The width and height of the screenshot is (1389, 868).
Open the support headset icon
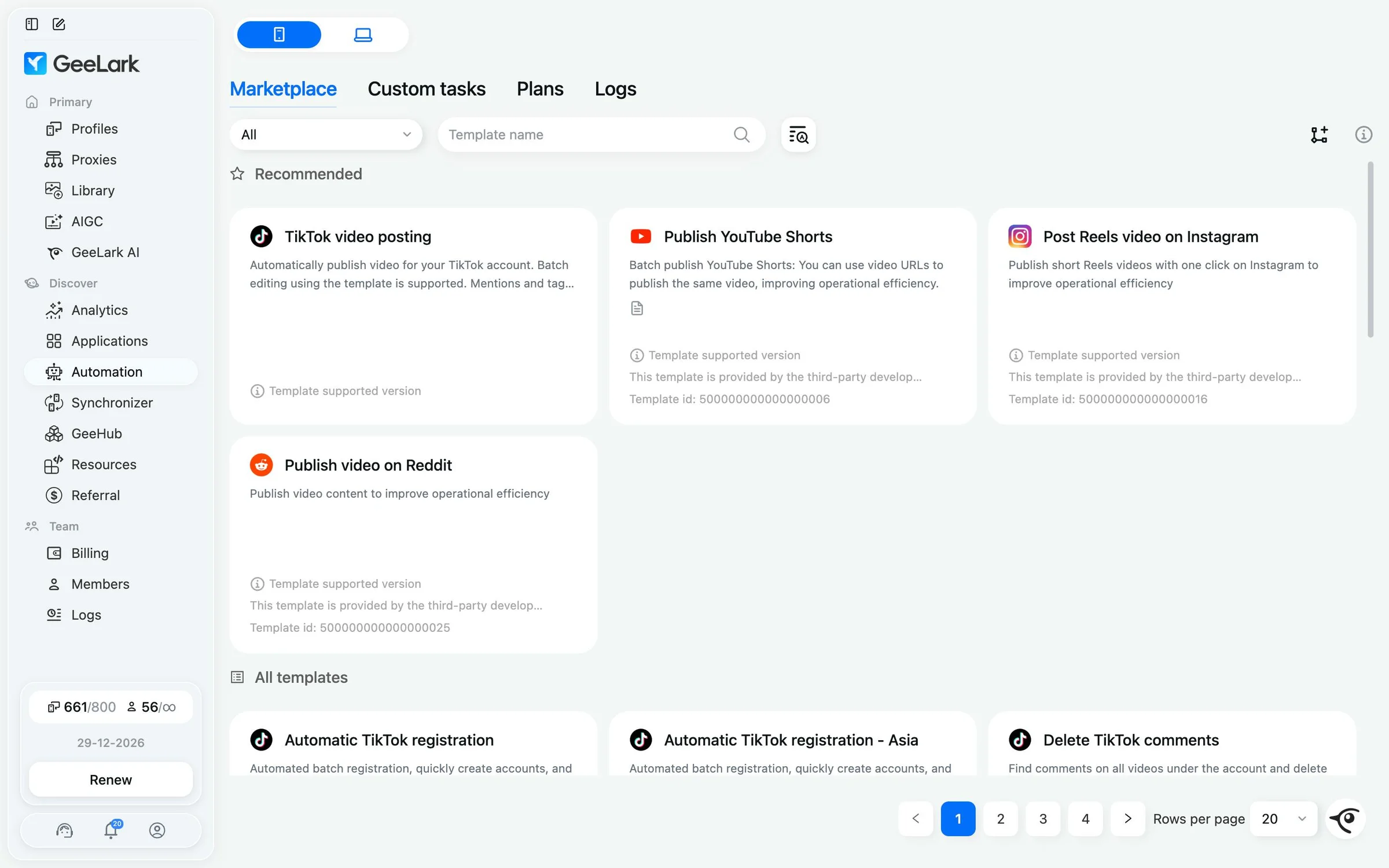[64, 830]
